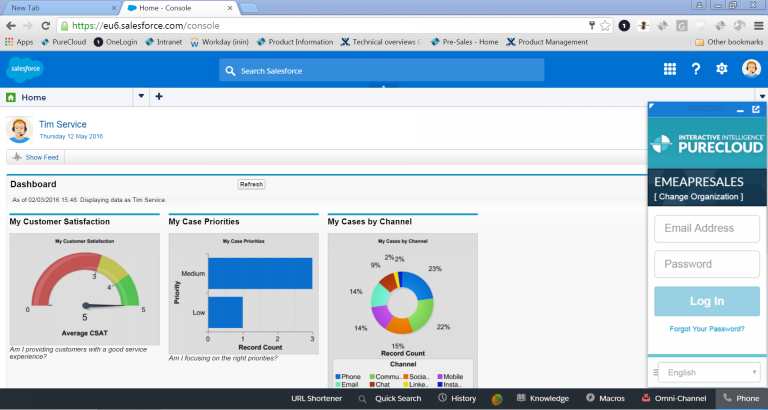Click the Forgot Your Password link
This screenshot has height=410, width=768.
(x=707, y=329)
